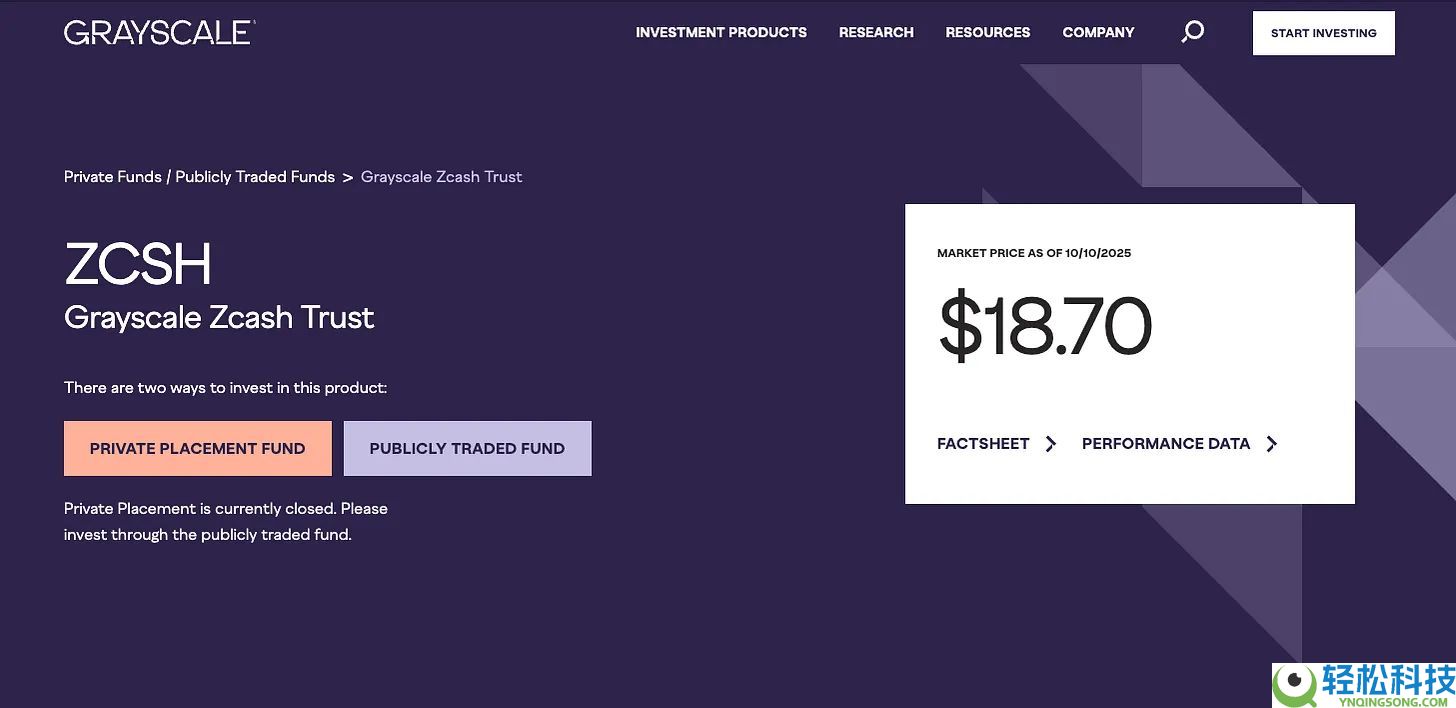Click the $18.70 market price figure
The width and height of the screenshot is (1456, 708).
(1045, 327)
